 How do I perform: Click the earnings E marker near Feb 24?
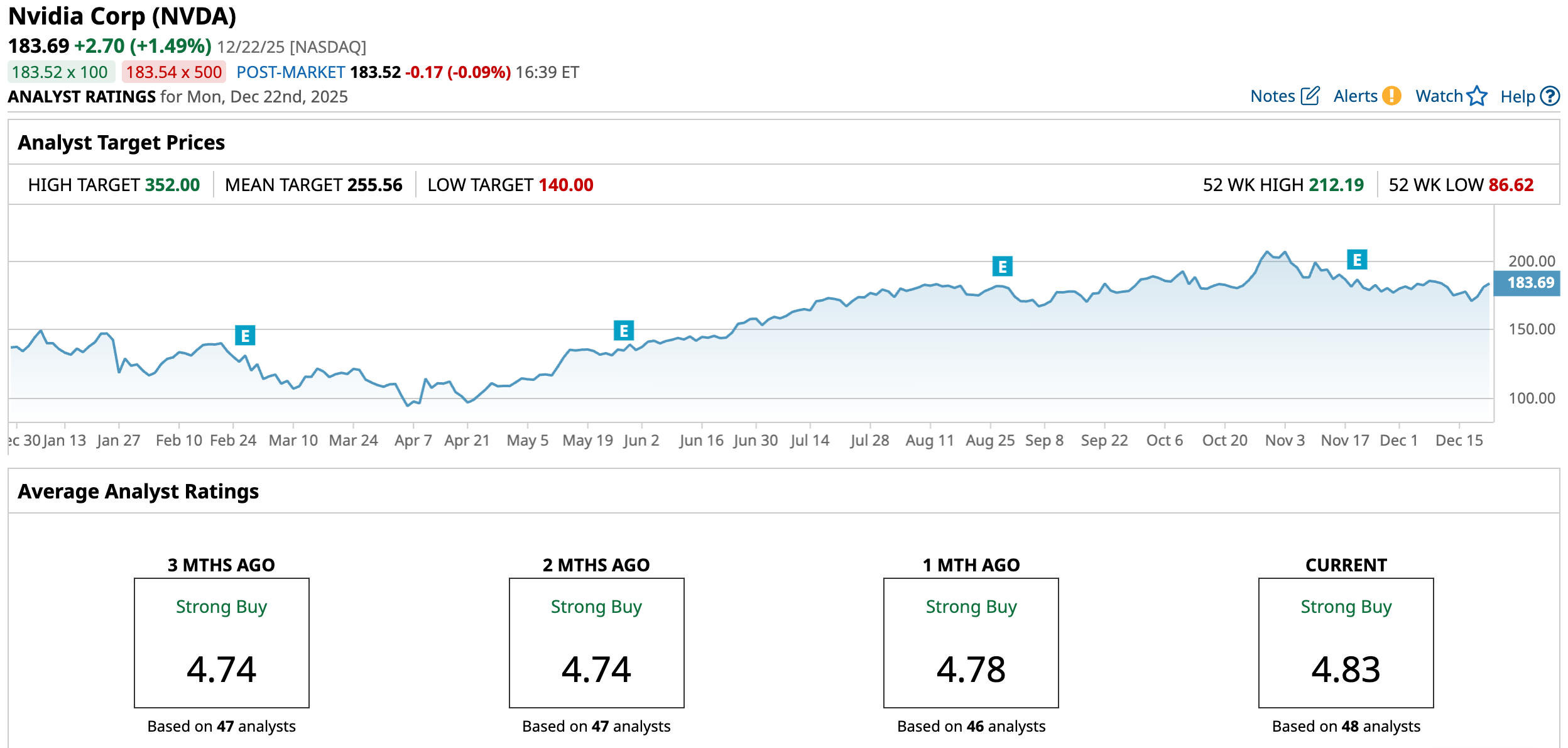[245, 336]
